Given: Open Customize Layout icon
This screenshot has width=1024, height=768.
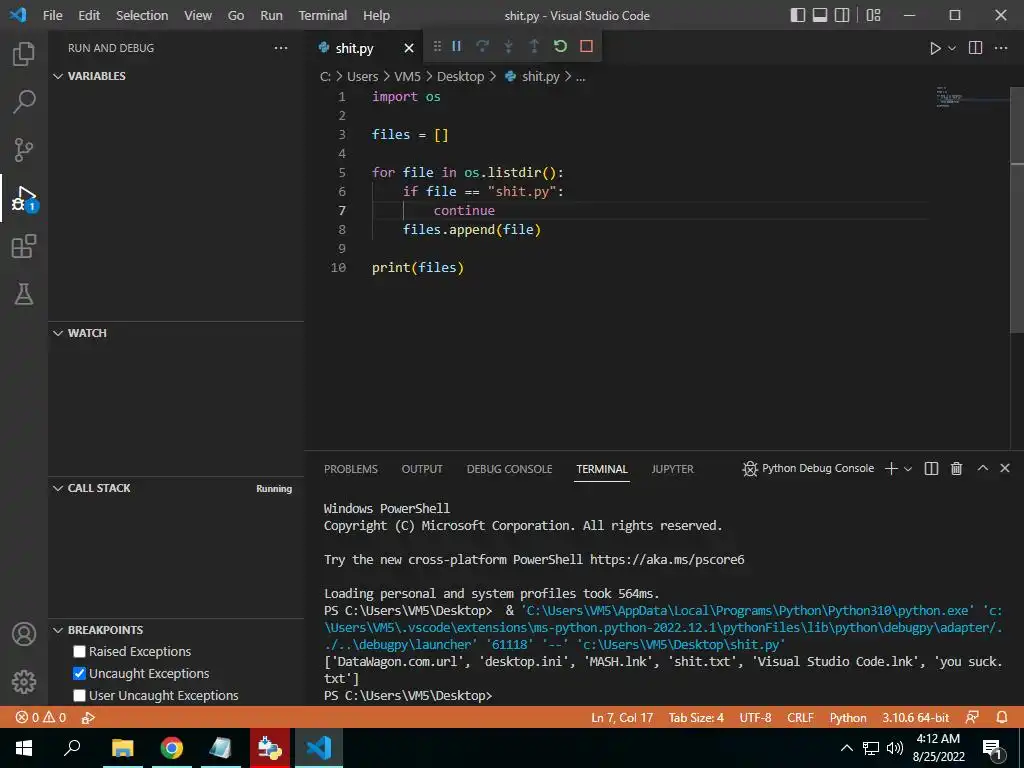Looking at the screenshot, I should (x=873, y=15).
